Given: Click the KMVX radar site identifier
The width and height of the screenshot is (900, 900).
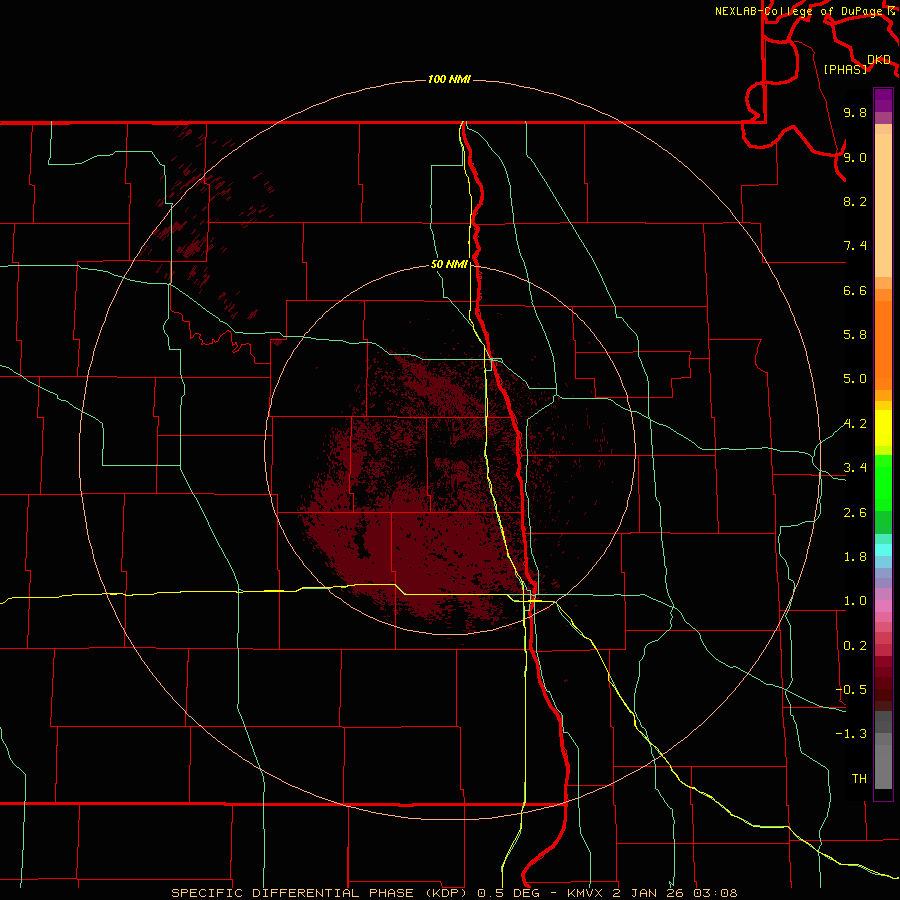Looking at the screenshot, I should (587, 893).
